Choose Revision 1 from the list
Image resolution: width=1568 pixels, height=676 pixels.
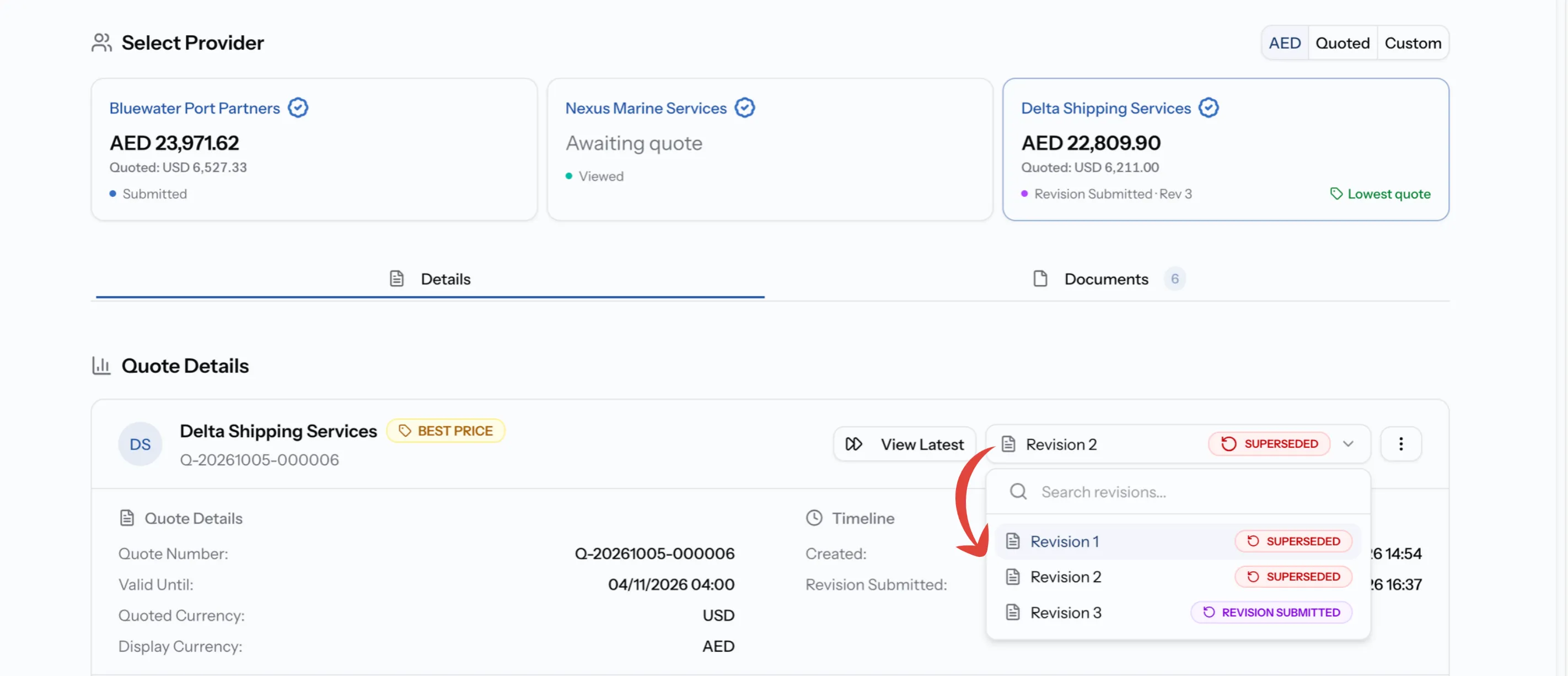pyautogui.click(x=1177, y=541)
